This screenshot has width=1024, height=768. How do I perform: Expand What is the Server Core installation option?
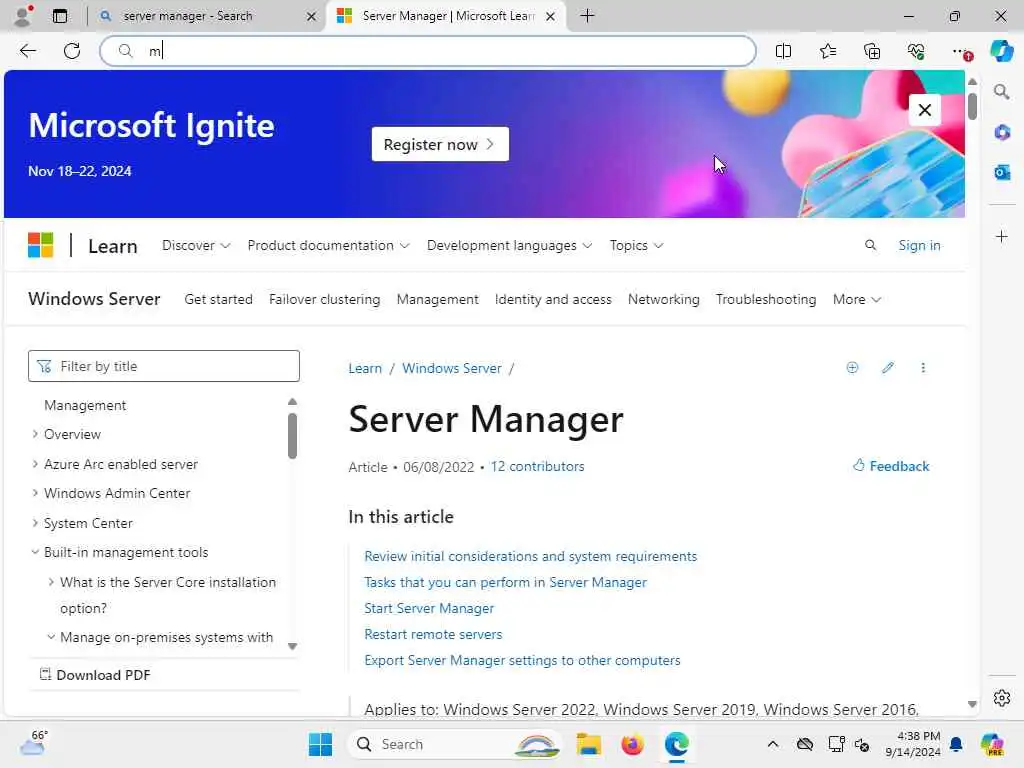click(51, 582)
